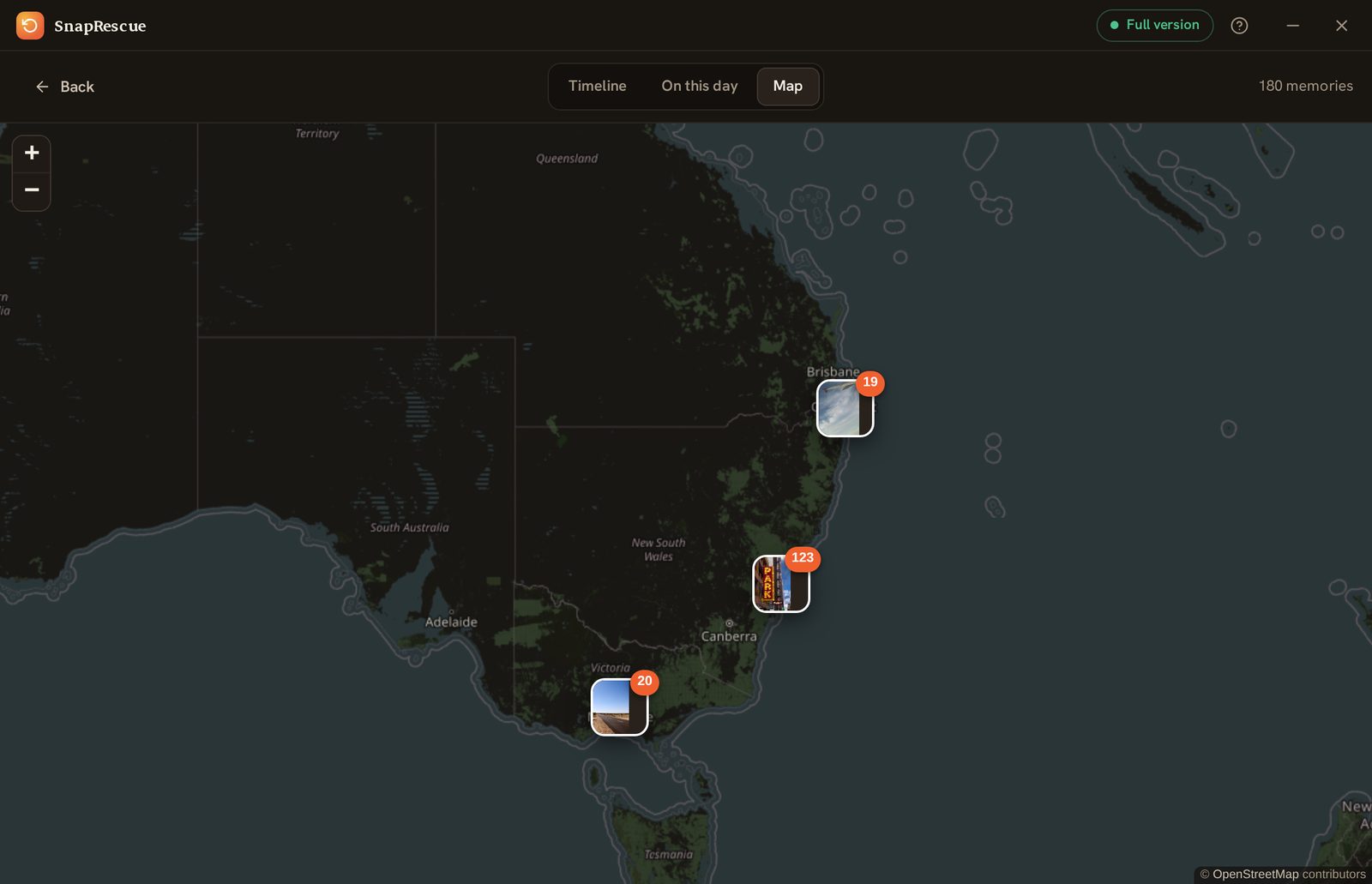
Task: Click the 123 count badge on cluster
Action: 803,558
